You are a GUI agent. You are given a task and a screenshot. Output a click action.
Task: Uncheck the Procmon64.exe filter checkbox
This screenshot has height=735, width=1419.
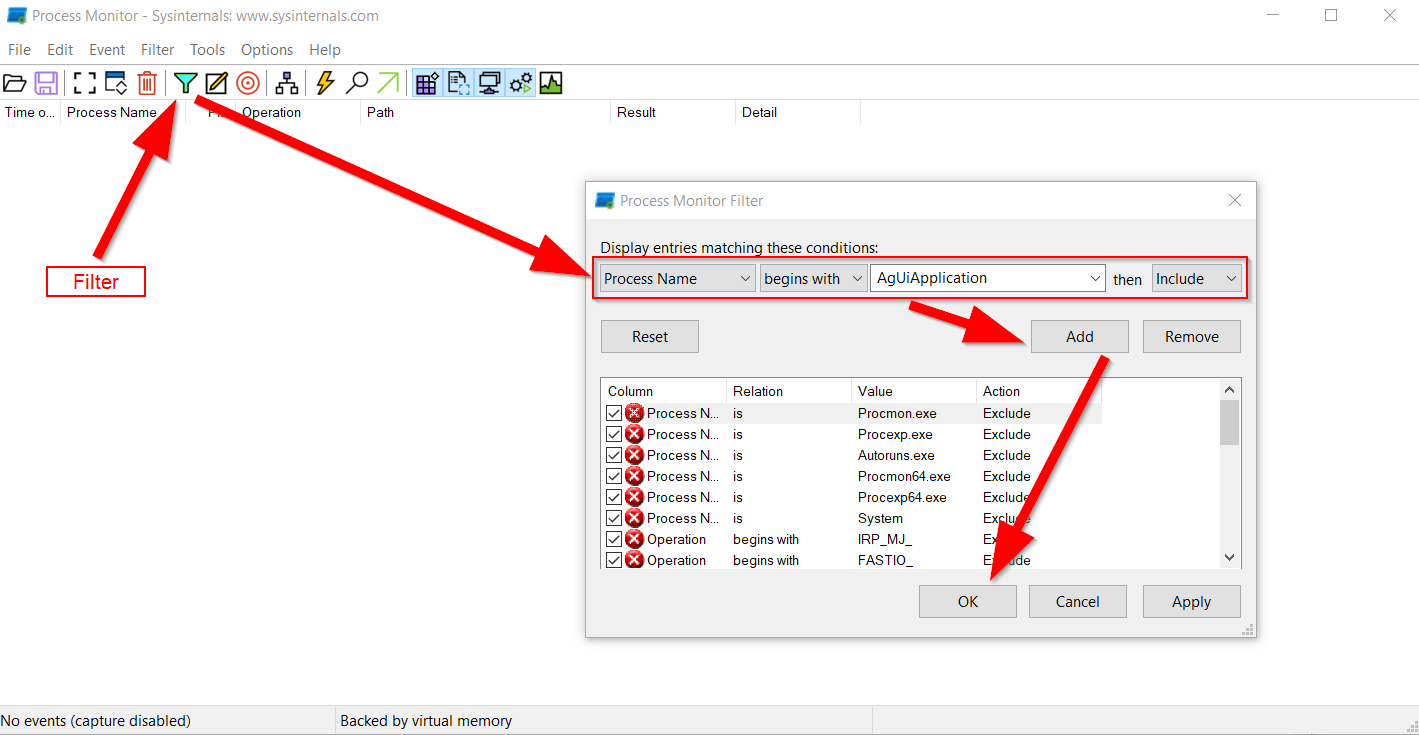[614, 476]
